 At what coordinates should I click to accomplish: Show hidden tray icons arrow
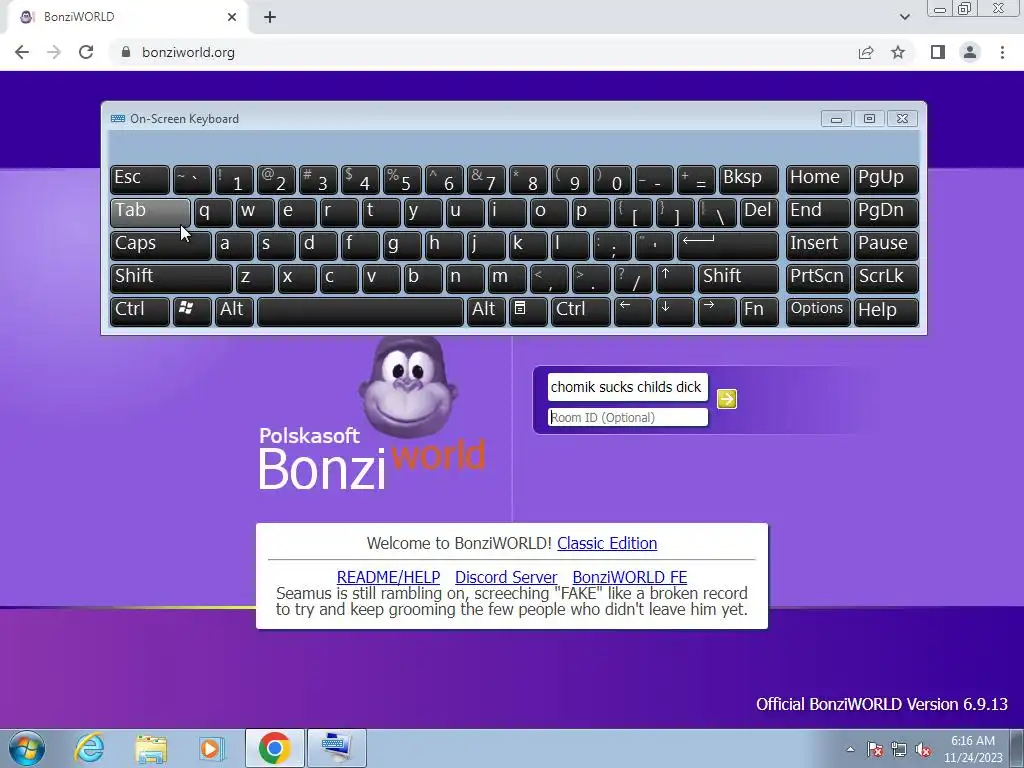850,749
